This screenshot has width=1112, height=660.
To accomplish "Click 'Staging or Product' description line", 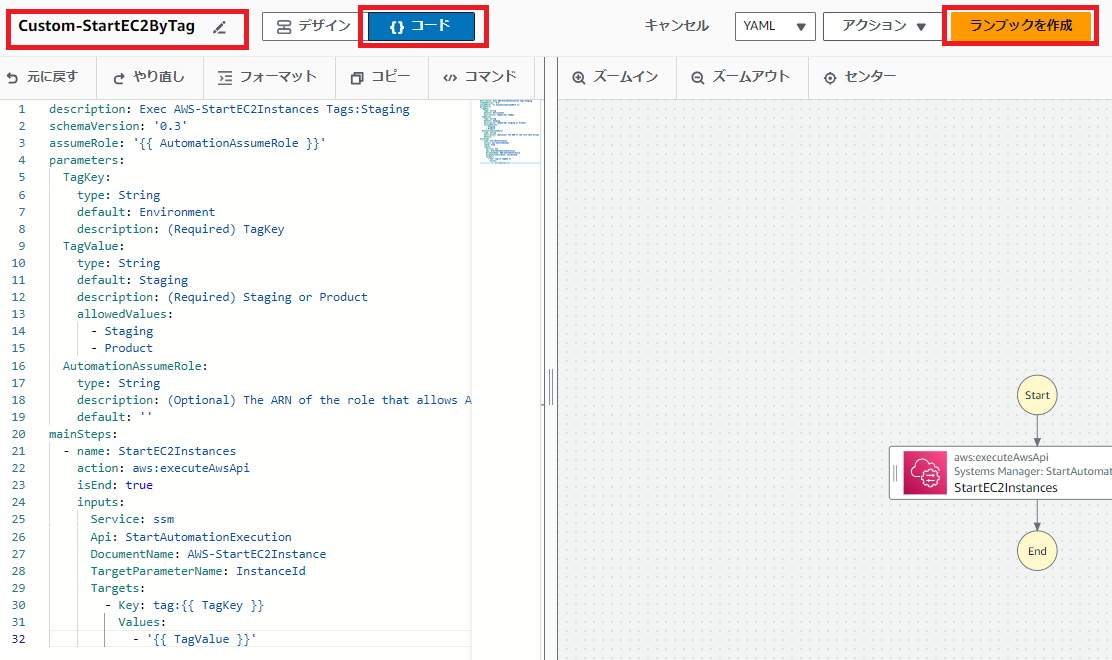I will point(222,297).
